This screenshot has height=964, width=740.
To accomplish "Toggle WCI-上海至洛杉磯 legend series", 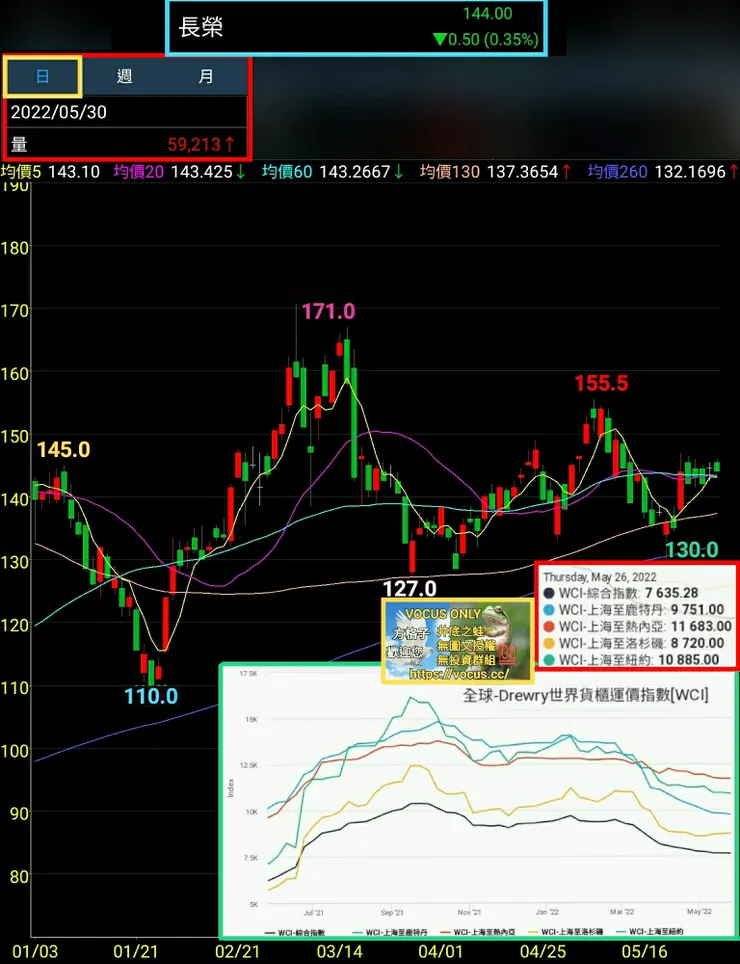I will [x=566, y=932].
